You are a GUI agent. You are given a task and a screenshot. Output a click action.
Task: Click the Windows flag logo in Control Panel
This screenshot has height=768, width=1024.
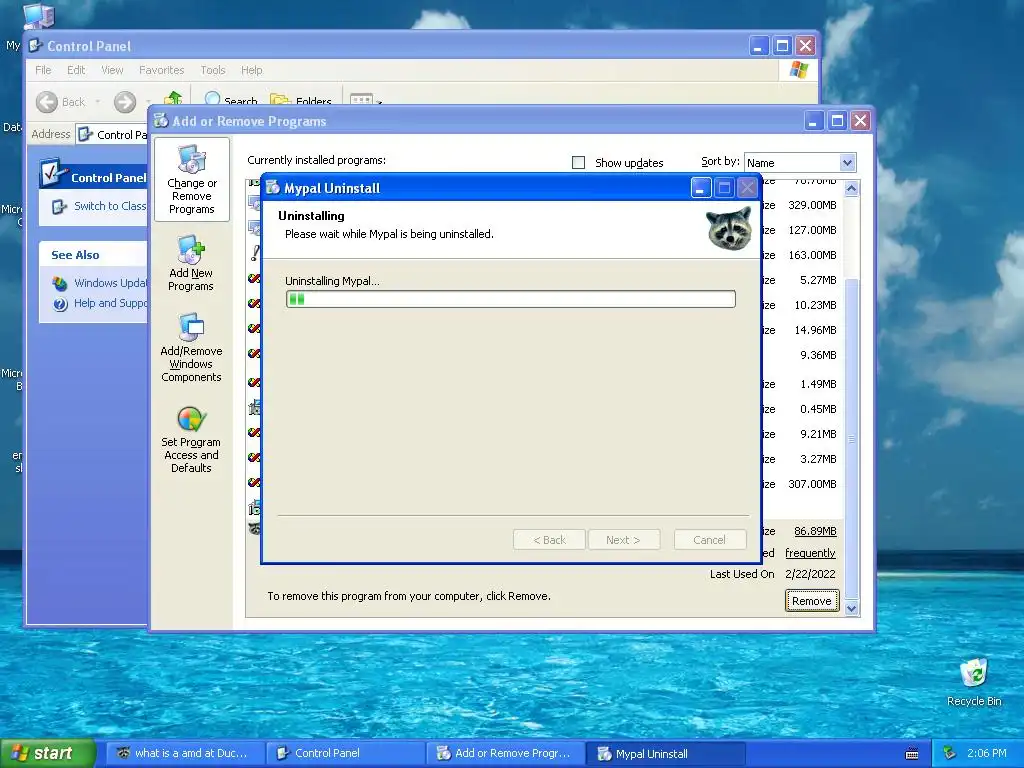799,70
